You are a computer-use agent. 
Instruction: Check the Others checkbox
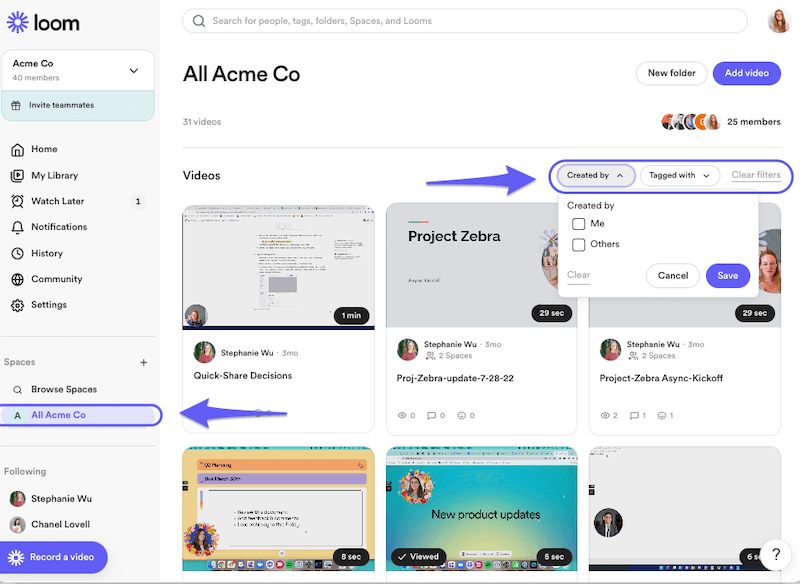coord(578,244)
